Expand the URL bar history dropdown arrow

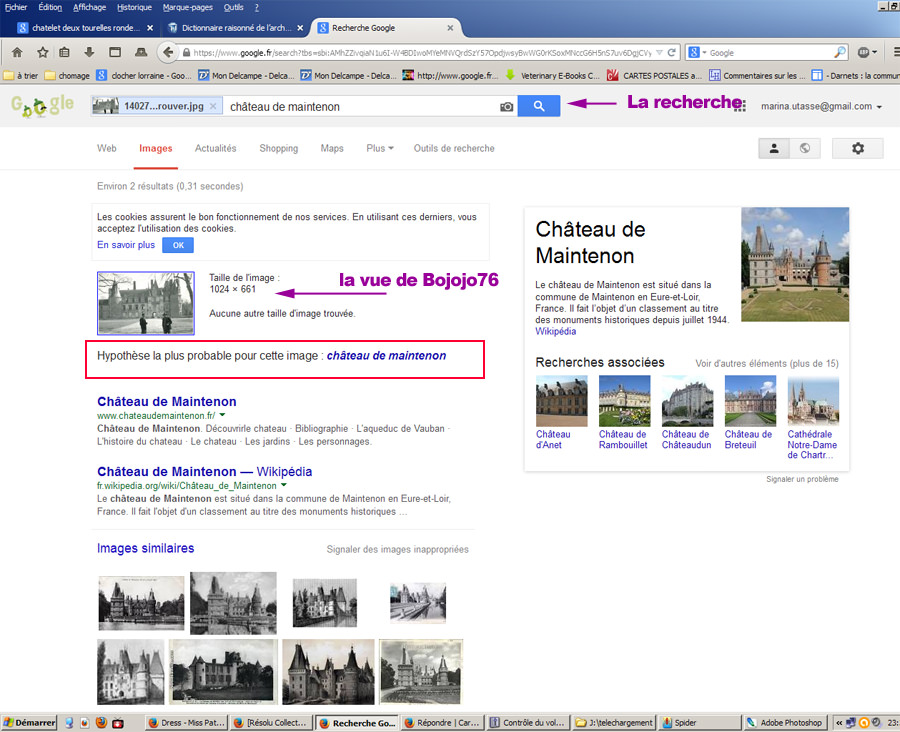(659, 52)
